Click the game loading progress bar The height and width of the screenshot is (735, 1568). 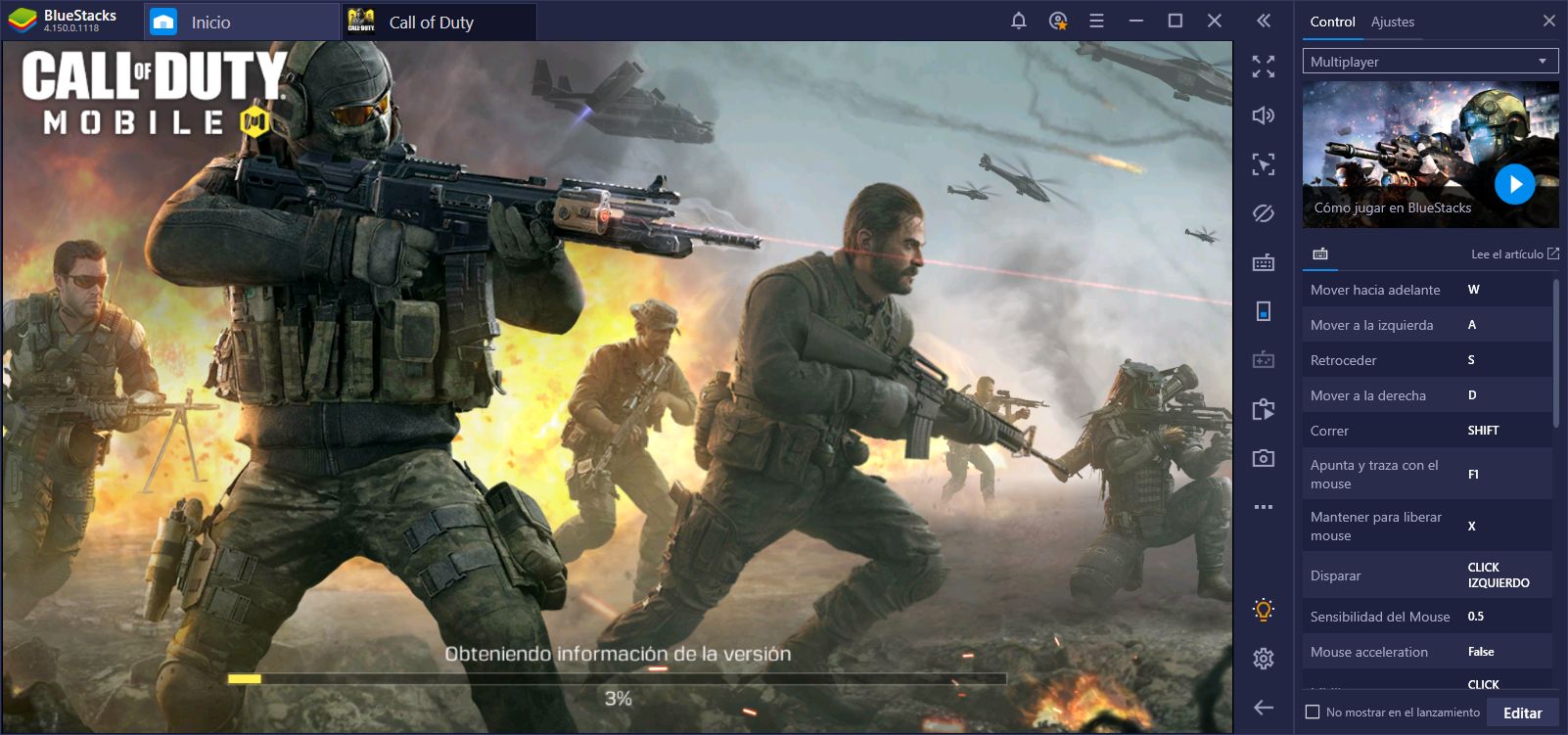(x=617, y=678)
